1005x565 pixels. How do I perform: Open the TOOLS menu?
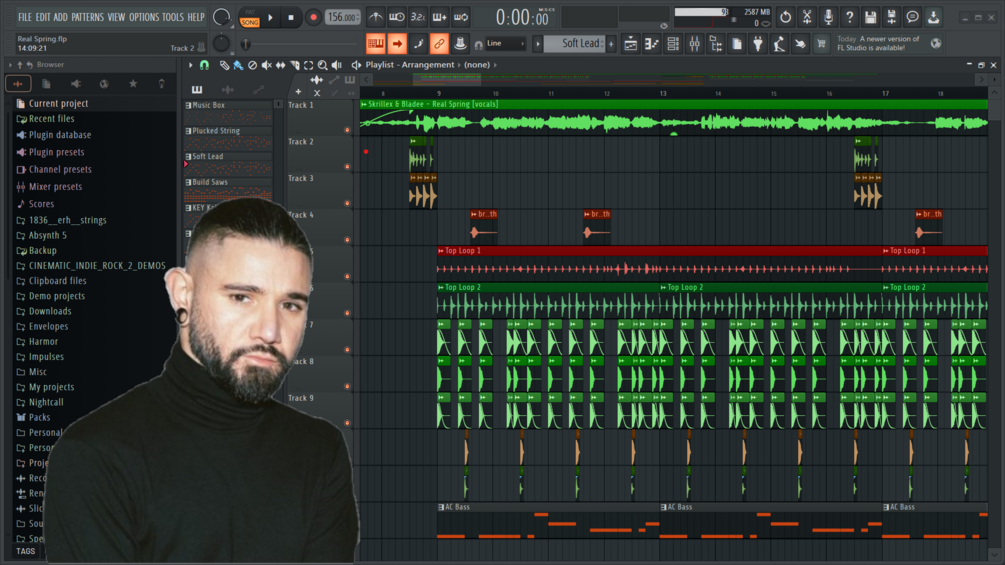[x=172, y=17]
